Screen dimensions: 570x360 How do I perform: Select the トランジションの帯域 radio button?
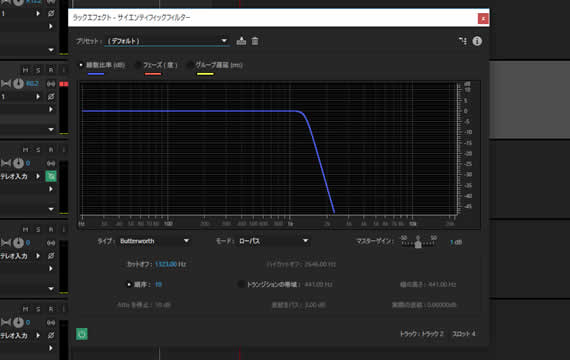pyautogui.click(x=241, y=284)
